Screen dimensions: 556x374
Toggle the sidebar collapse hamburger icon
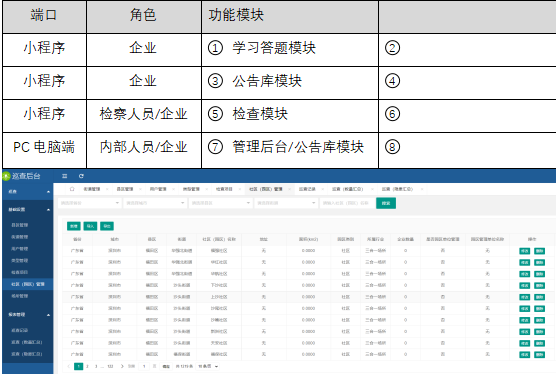(65, 176)
